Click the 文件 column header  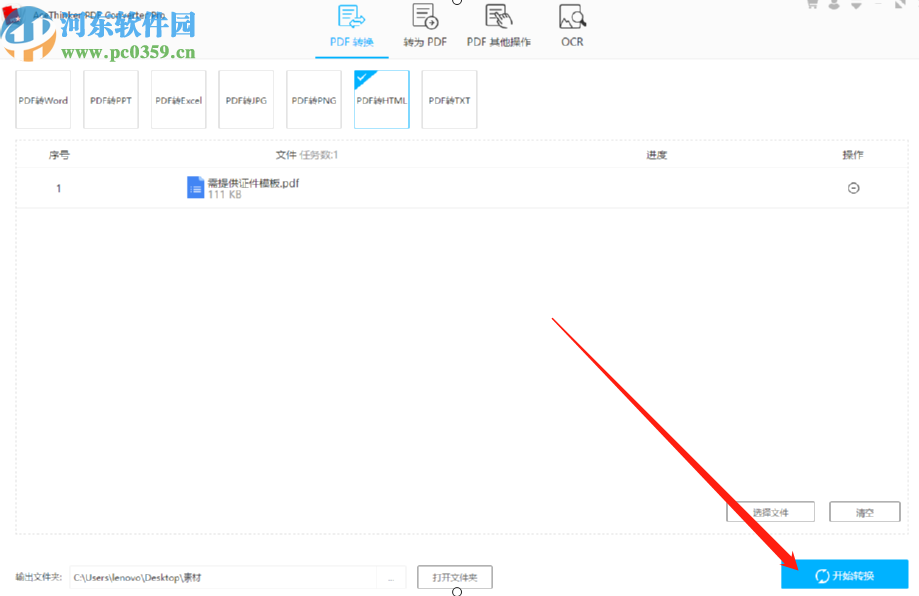pyautogui.click(x=286, y=155)
